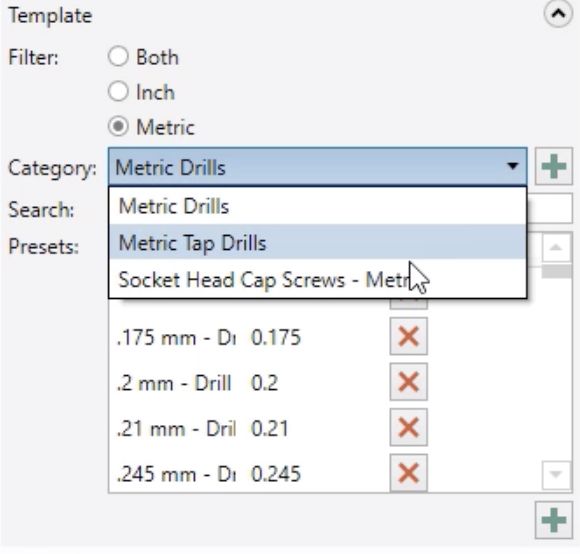Collapse the Template section chevron
This screenshot has height=554, width=580.
tap(558, 14)
